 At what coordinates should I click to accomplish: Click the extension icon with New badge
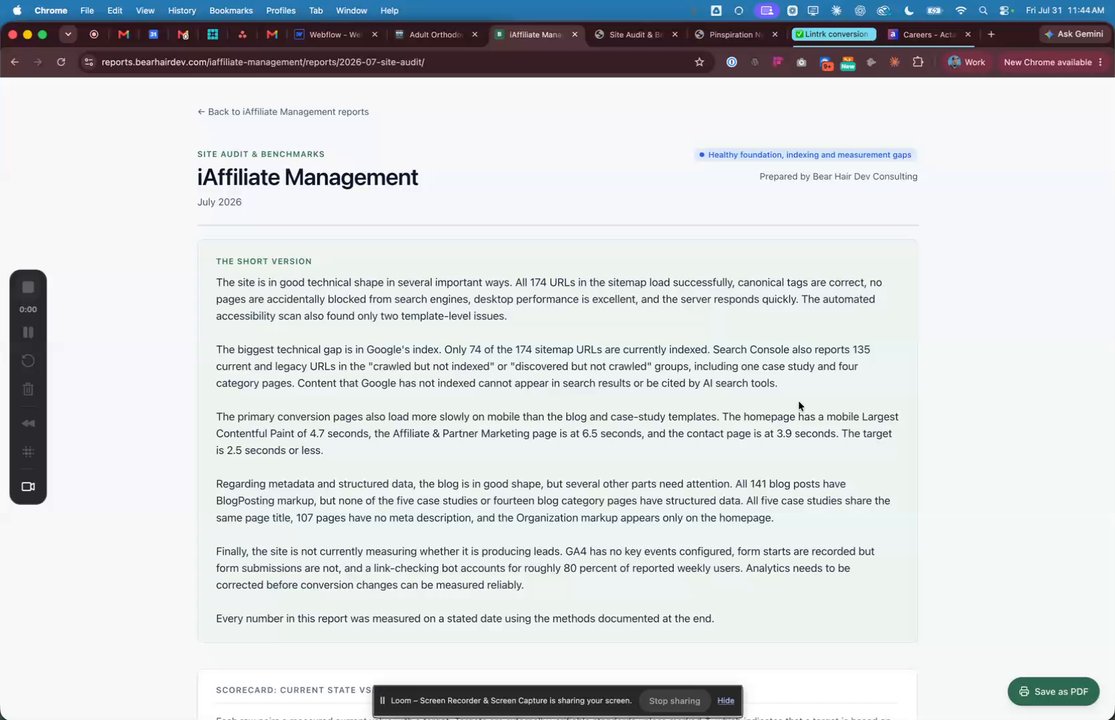(x=848, y=63)
